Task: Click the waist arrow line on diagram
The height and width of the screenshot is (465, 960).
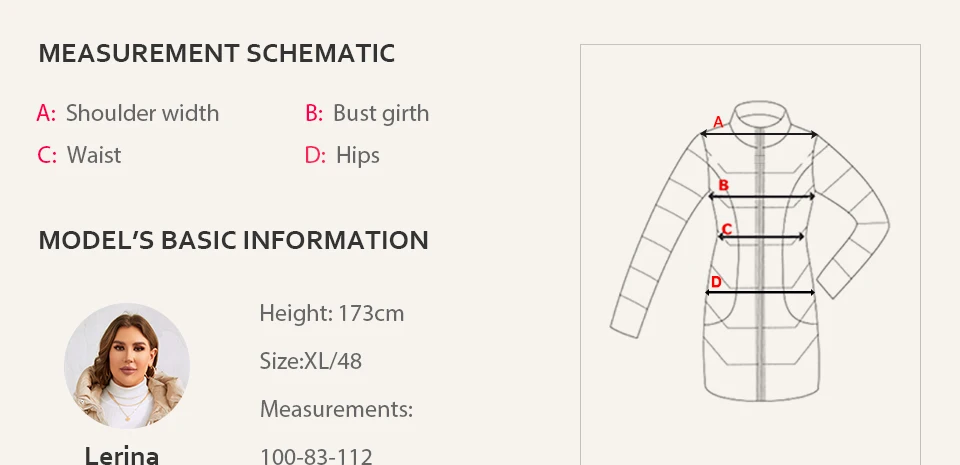Action: click(x=761, y=237)
